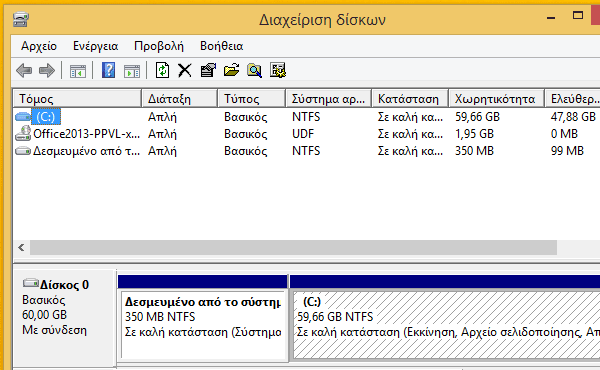Viewport: 600px width, 370px height.
Task: Sort by the Ελεύθερ... column header
Action: click(572, 99)
